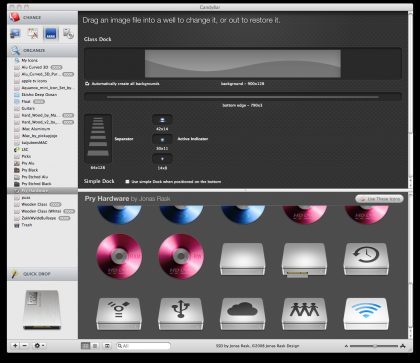Toggle Use simple Dock when positioned on bottom
420x363 pixels.
pyautogui.click(x=127, y=182)
